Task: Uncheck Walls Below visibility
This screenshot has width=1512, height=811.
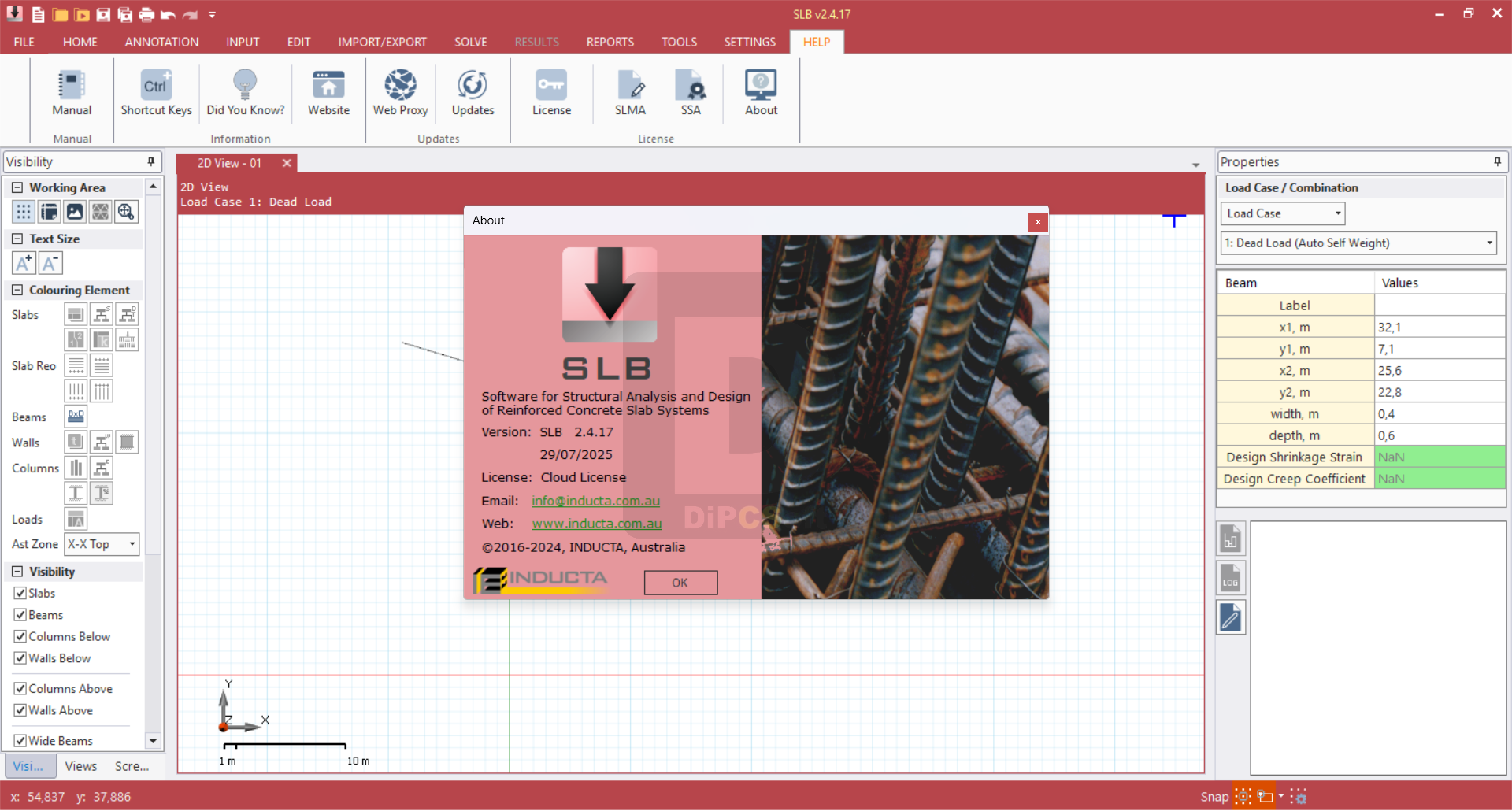Action: [x=20, y=658]
